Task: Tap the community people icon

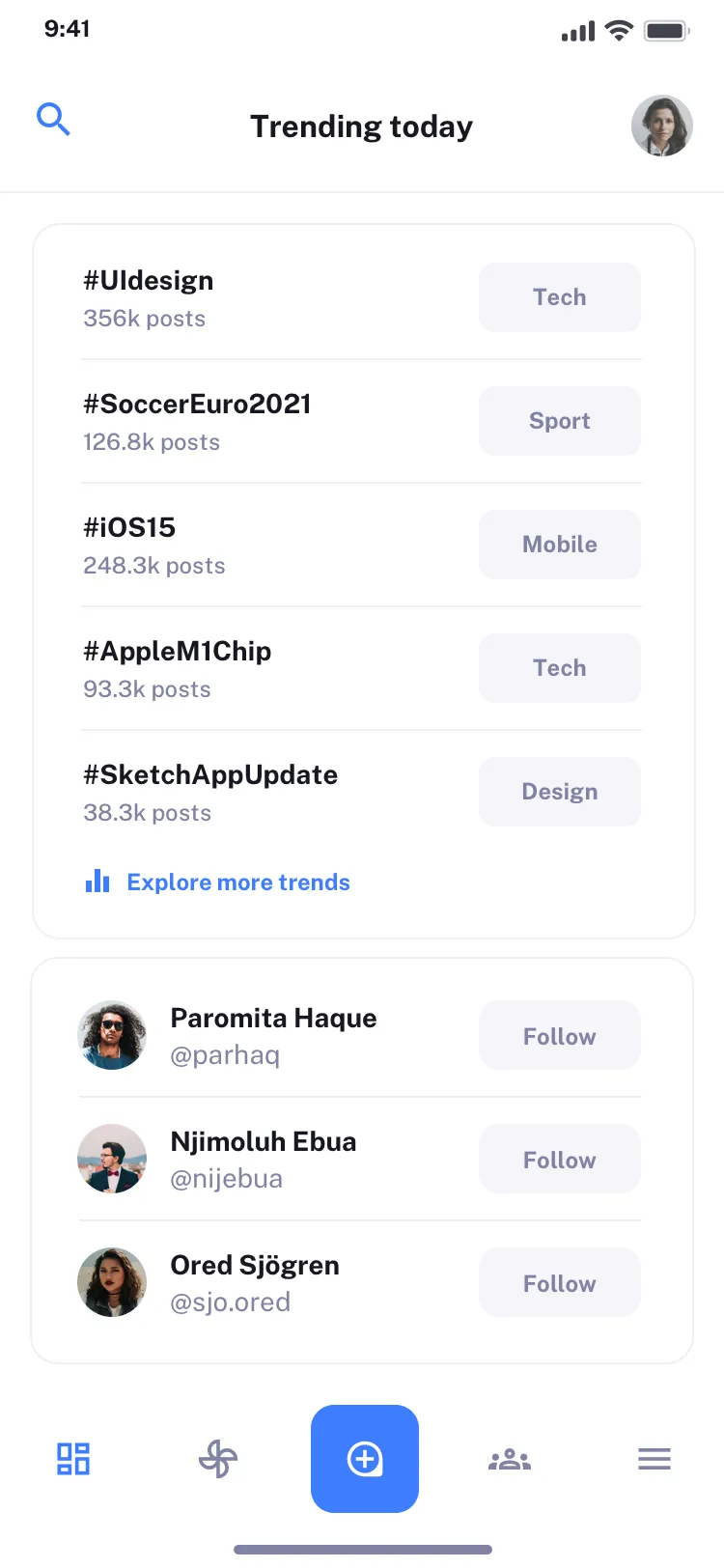Action: (509, 1459)
